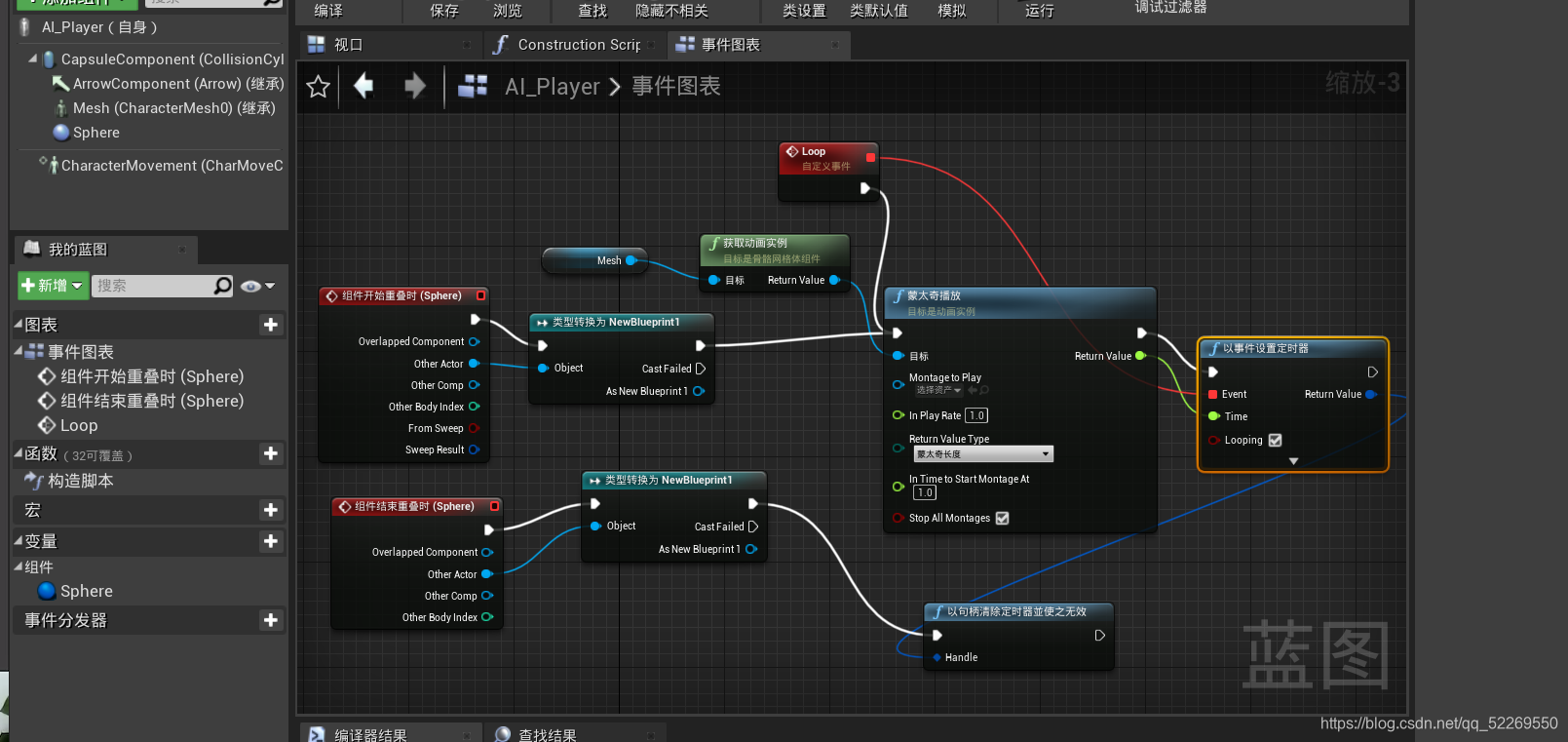
Task: Click the ArrowComponent icon in components list
Action: tap(60, 84)
